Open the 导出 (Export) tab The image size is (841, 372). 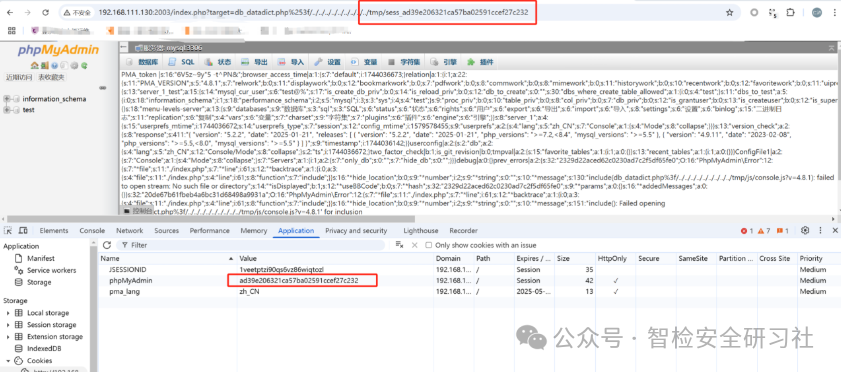tap(254, 62)
